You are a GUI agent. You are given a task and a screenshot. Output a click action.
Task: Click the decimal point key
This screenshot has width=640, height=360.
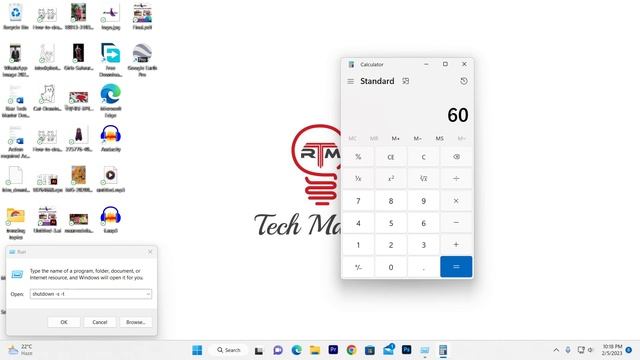click(x=423, y=267)
